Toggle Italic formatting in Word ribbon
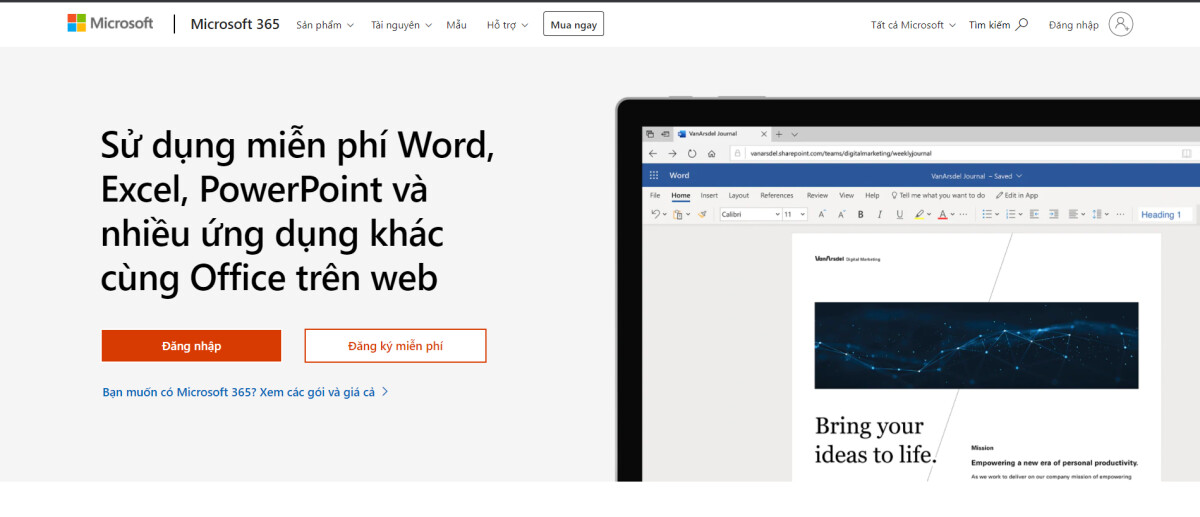This screenshot has height=517, width=1200. (x=880, y=214)
